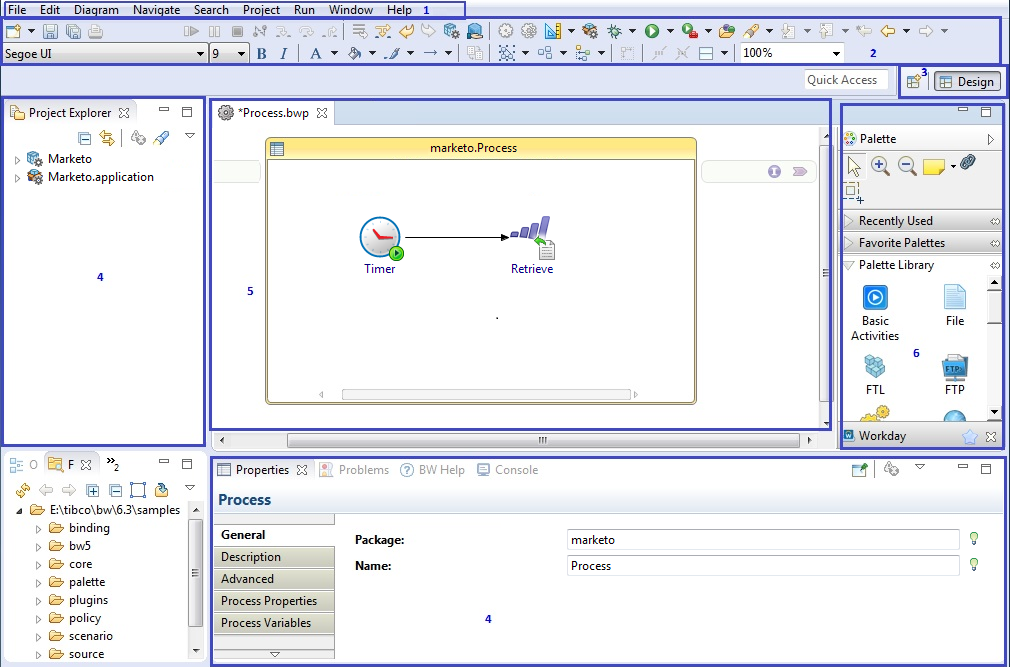
Task: Click the Refresh icon in File Explorer view
Action: [x=23, y=491]
